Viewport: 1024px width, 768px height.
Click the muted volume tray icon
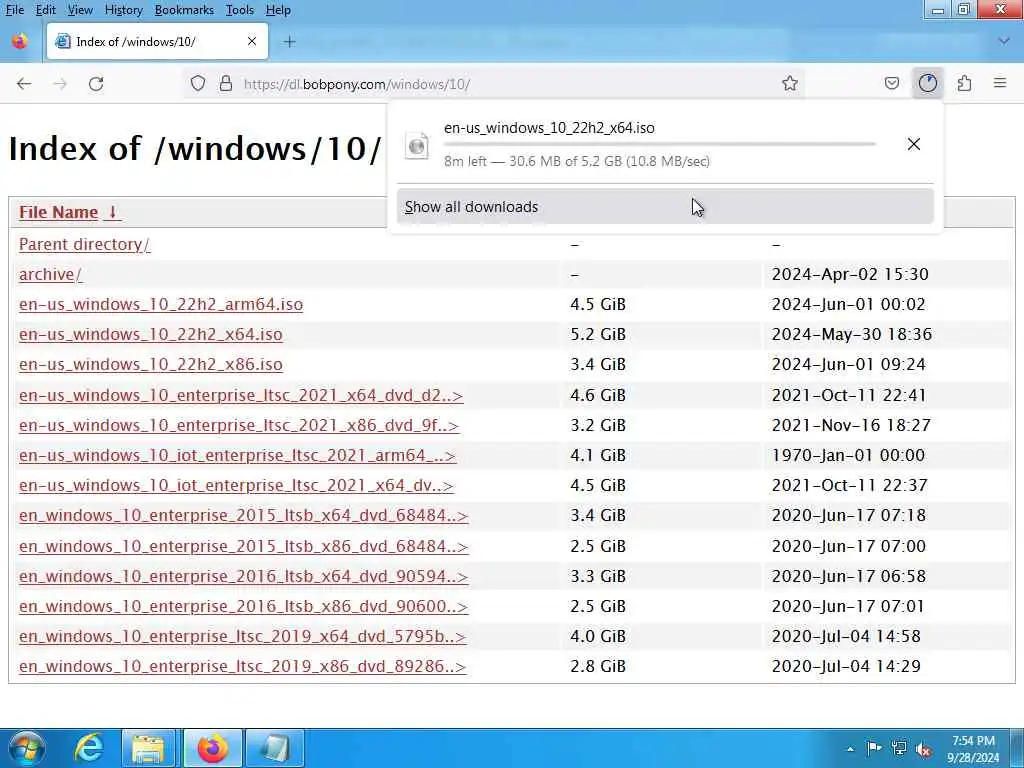tap(923, 749)
